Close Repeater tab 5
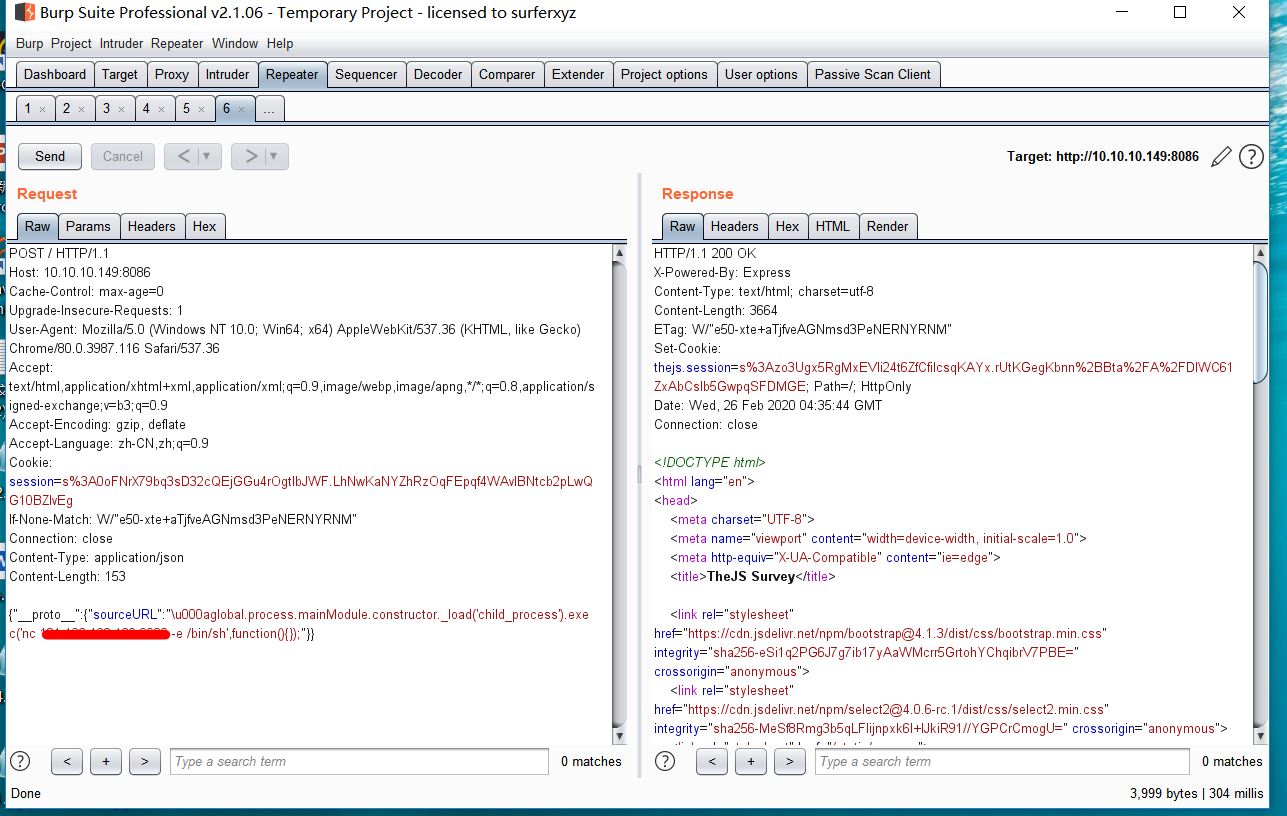Viewport: 1287px width, 816px height. coord(201,109)
